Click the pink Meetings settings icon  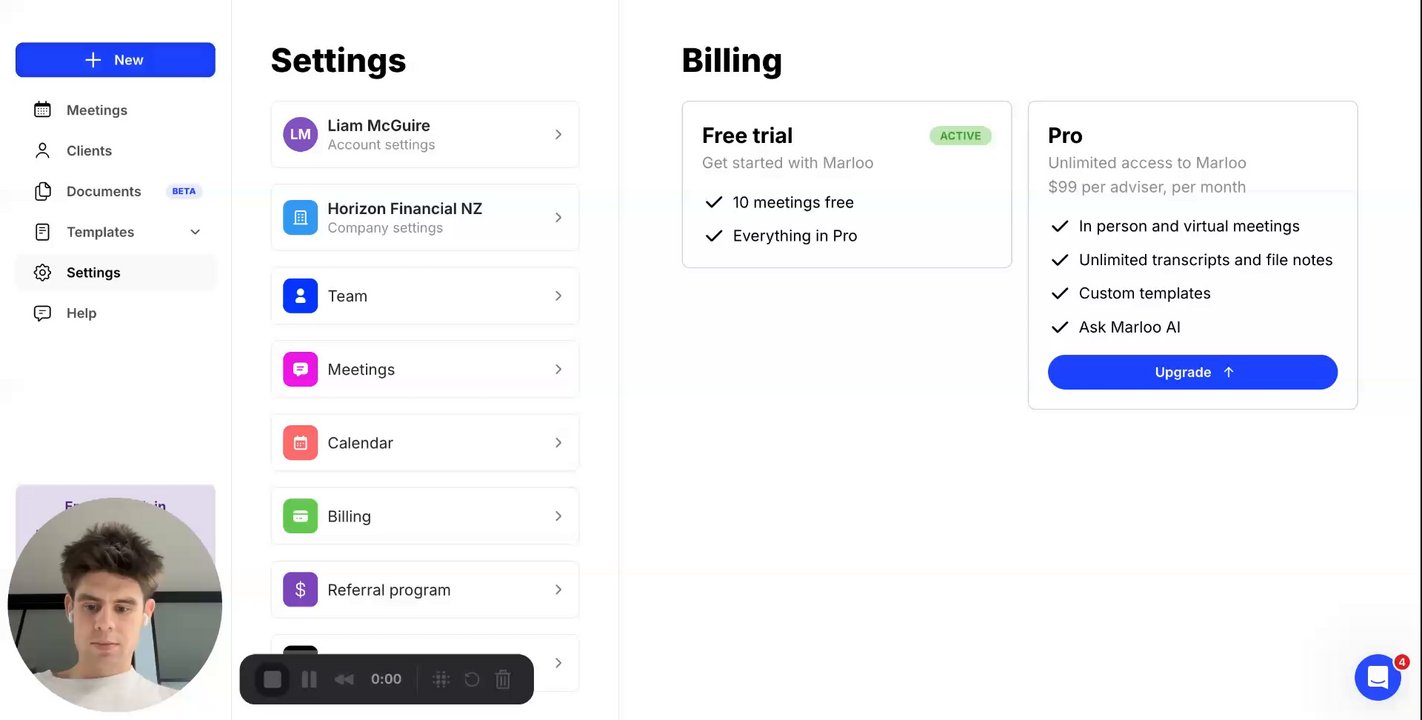tap(300, 369)
